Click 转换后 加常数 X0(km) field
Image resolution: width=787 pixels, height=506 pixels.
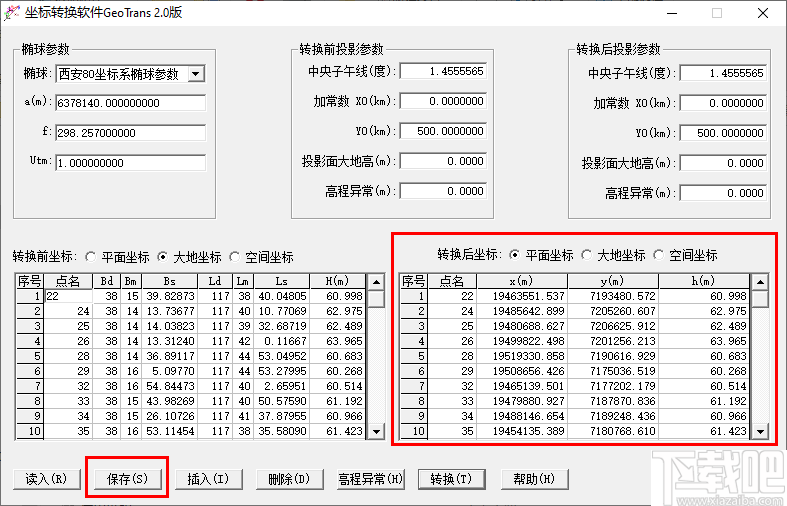click(723, 103)
